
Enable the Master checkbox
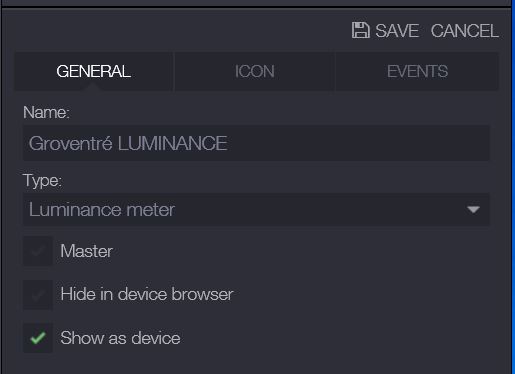pyautogui.click(x=38, y=251)
